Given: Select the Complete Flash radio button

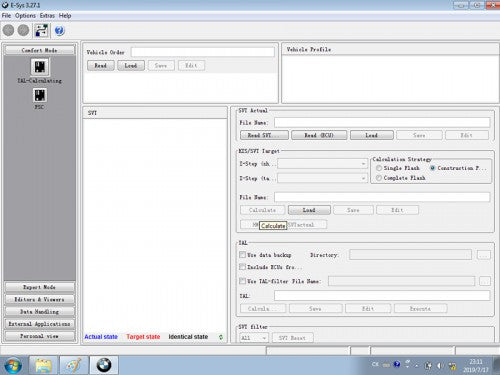Looking at the screenshot, I should [379, 178].
